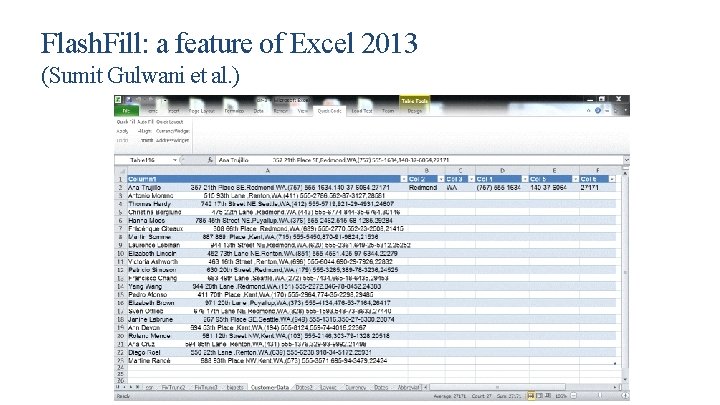Screen dimensions: 720x405
Task: Select column D header
Action: (502, 171)
